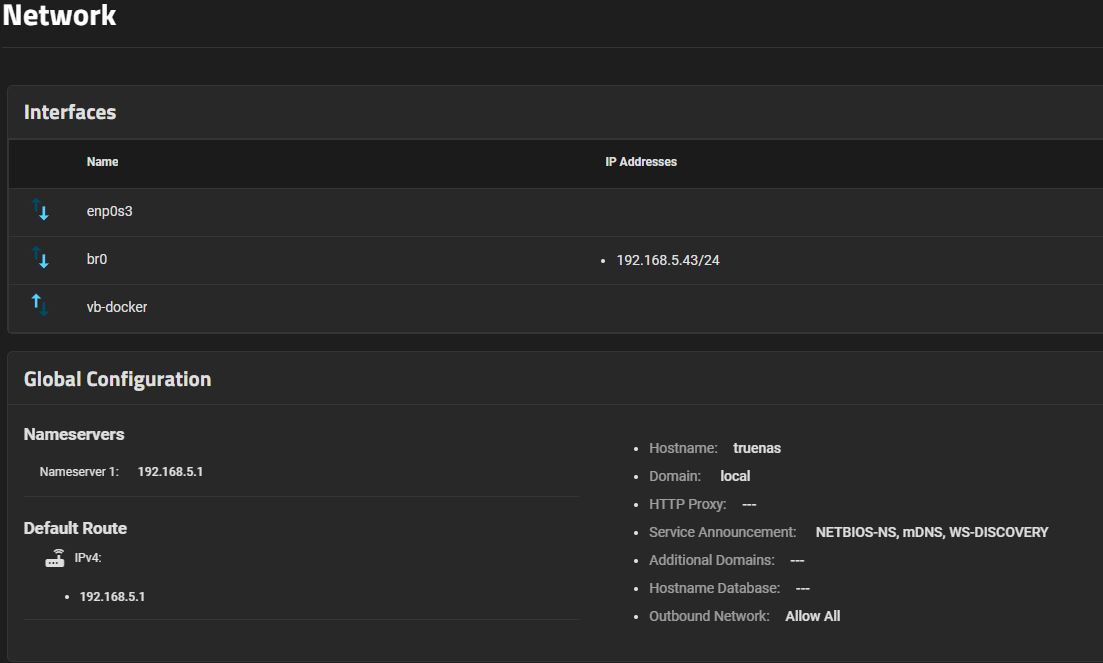Click the br0 link state arrows icon
Image resolution: width=1103 pixels, height=663 pixels.
tap(40, 258)
